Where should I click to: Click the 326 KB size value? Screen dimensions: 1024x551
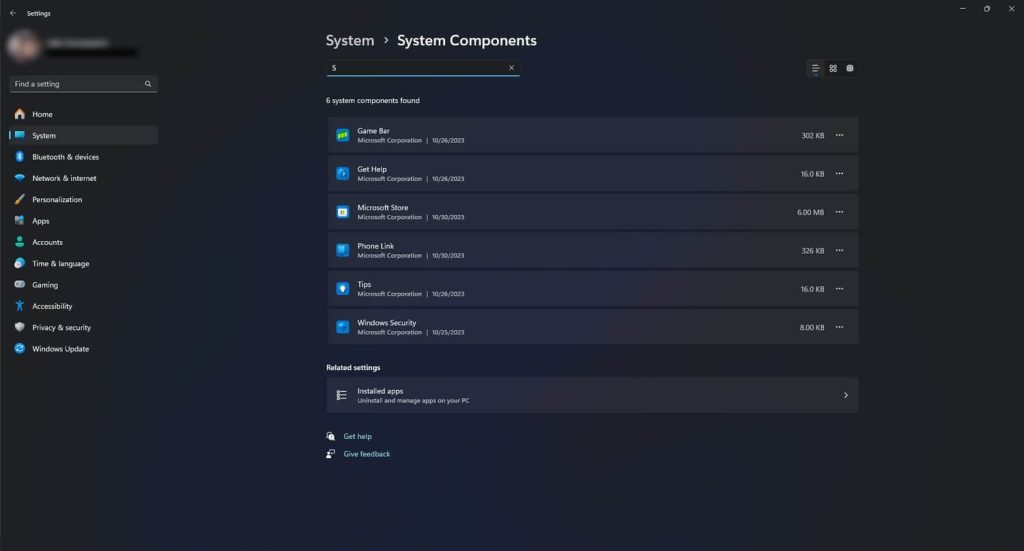click(x=812, y=251)
